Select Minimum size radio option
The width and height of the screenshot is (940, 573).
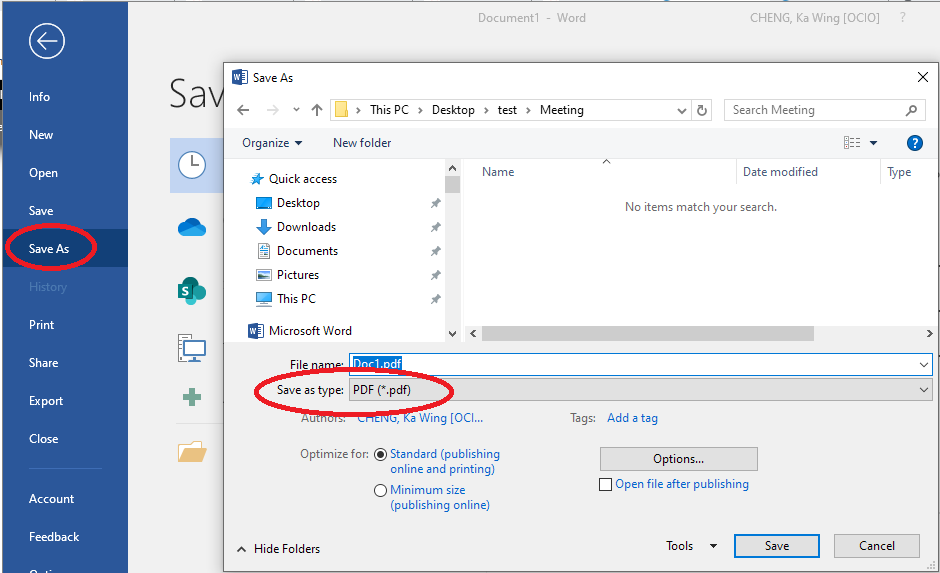380,490
